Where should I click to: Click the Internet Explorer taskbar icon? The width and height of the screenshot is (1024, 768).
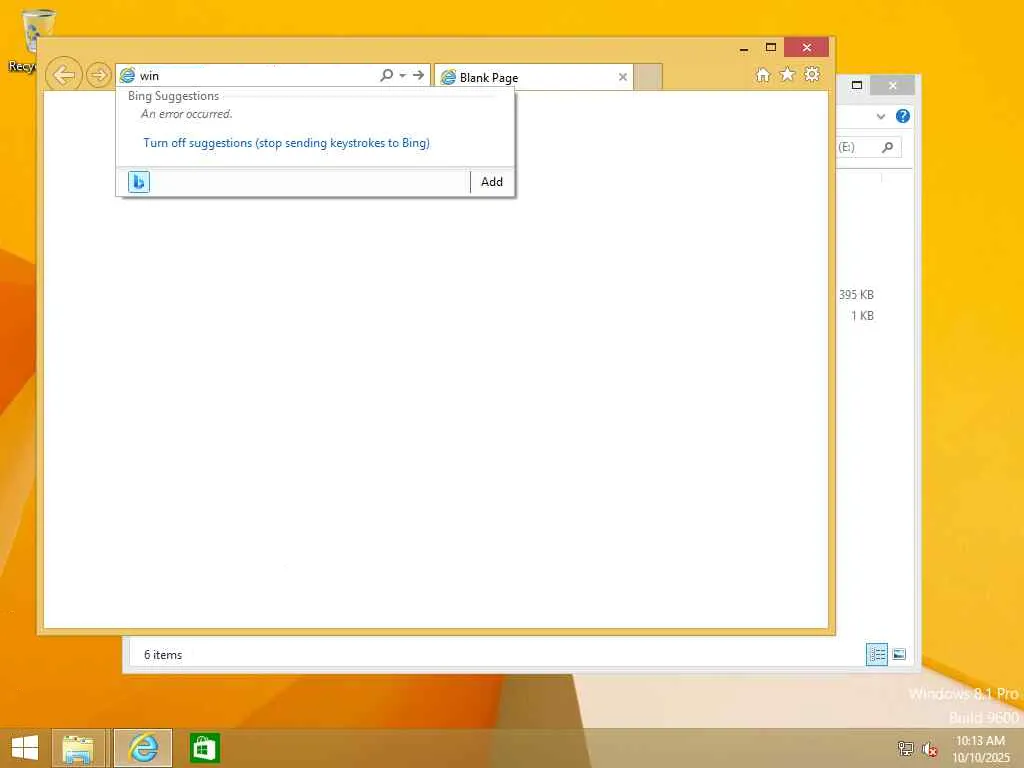click(x=143, y=748)
